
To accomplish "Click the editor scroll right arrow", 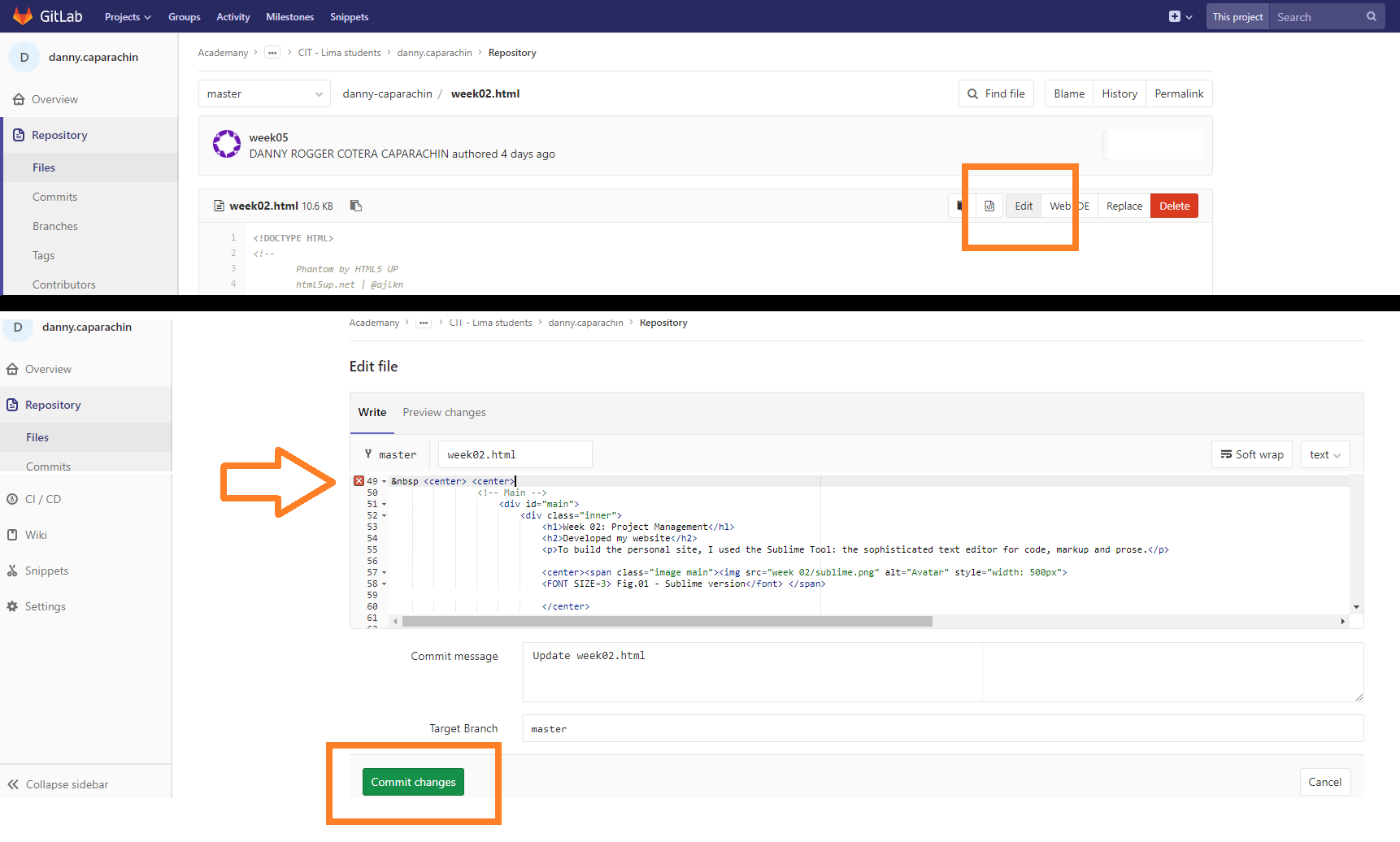I will click(x=1342, y=621).
